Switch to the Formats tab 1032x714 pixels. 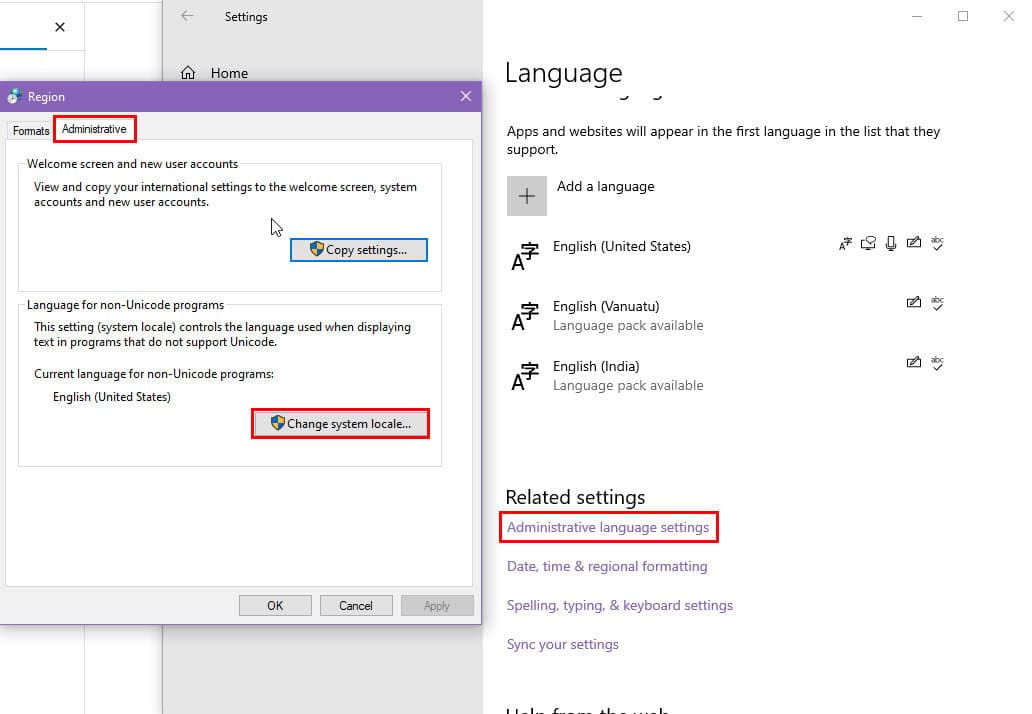pyautogui.click(x=31, y=130)
